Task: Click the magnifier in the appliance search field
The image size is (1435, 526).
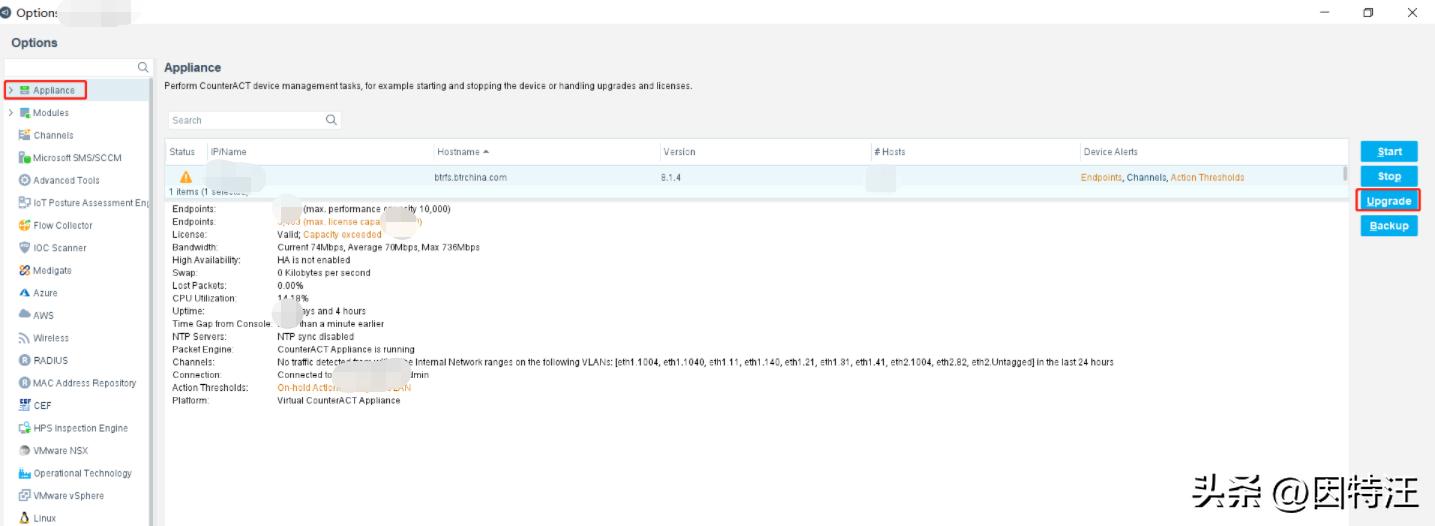Action: [x=331, y=120]
